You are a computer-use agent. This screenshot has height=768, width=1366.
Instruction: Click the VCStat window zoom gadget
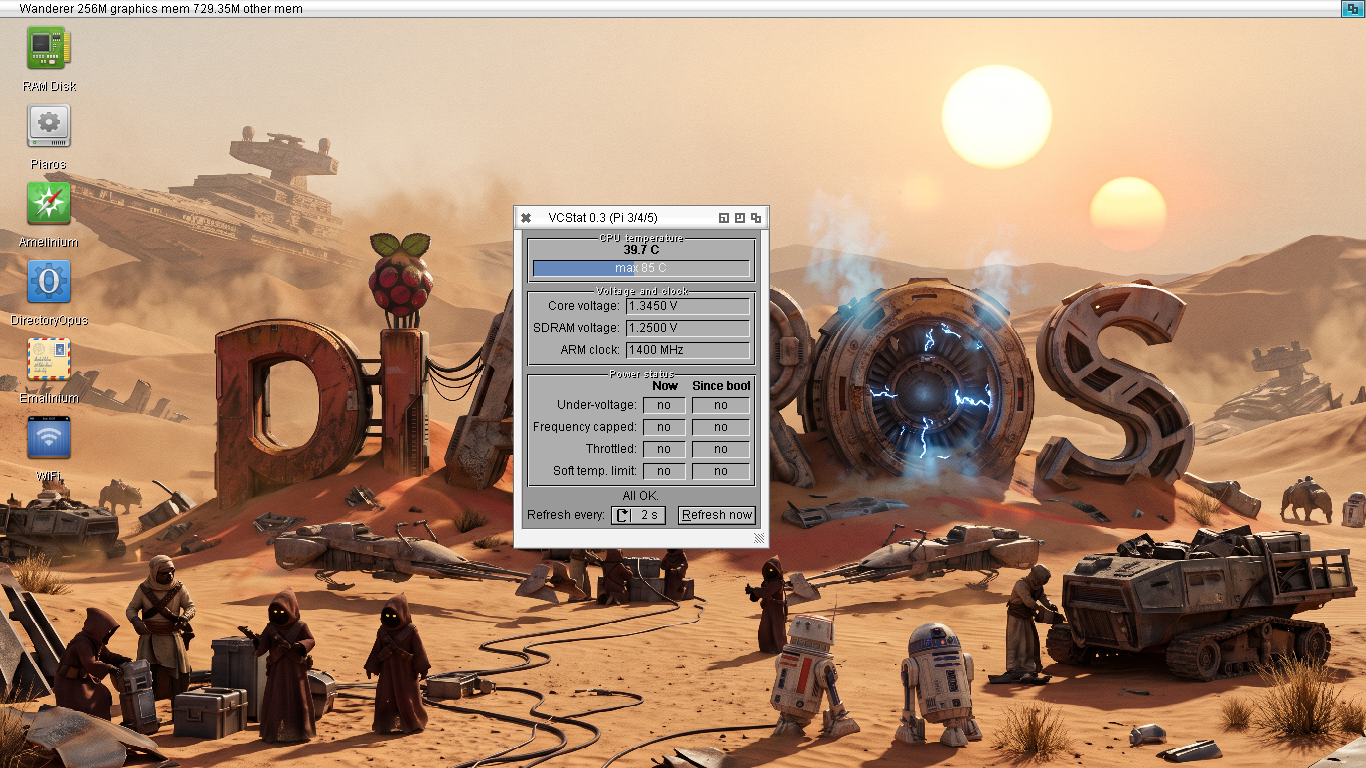tap(740, 218)
